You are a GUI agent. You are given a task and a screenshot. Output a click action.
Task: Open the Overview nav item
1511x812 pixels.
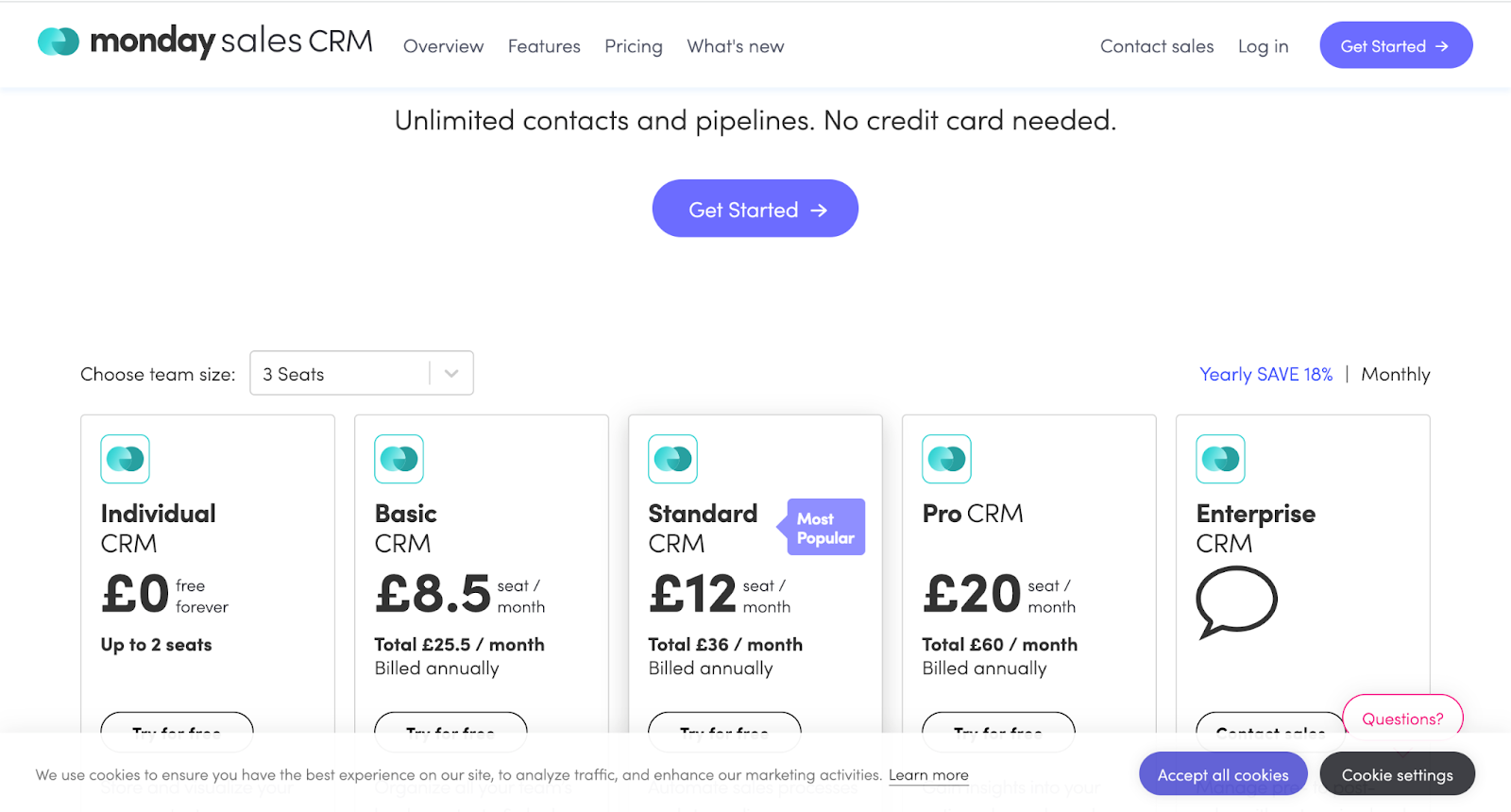point(443,46)
